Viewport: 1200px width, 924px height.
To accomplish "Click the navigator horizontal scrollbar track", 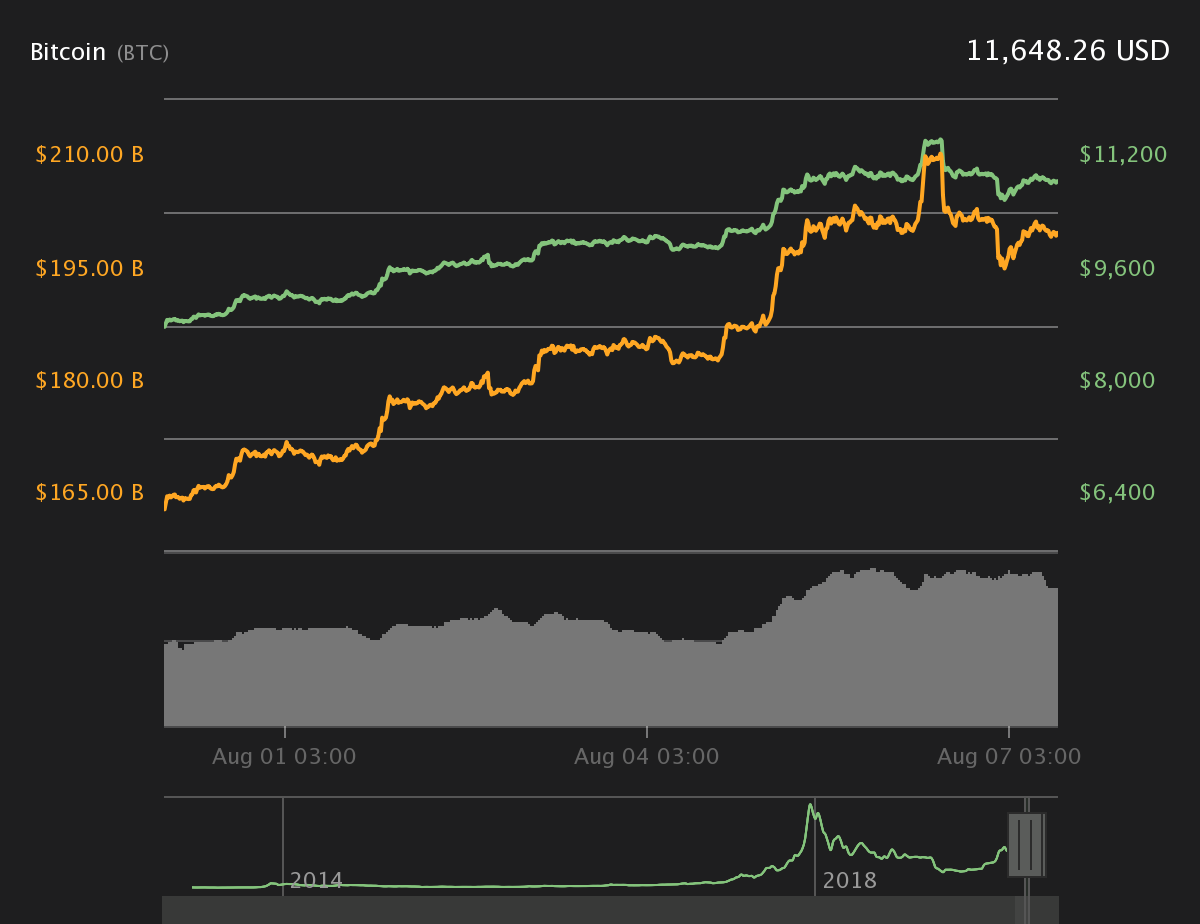I will 610,910.
